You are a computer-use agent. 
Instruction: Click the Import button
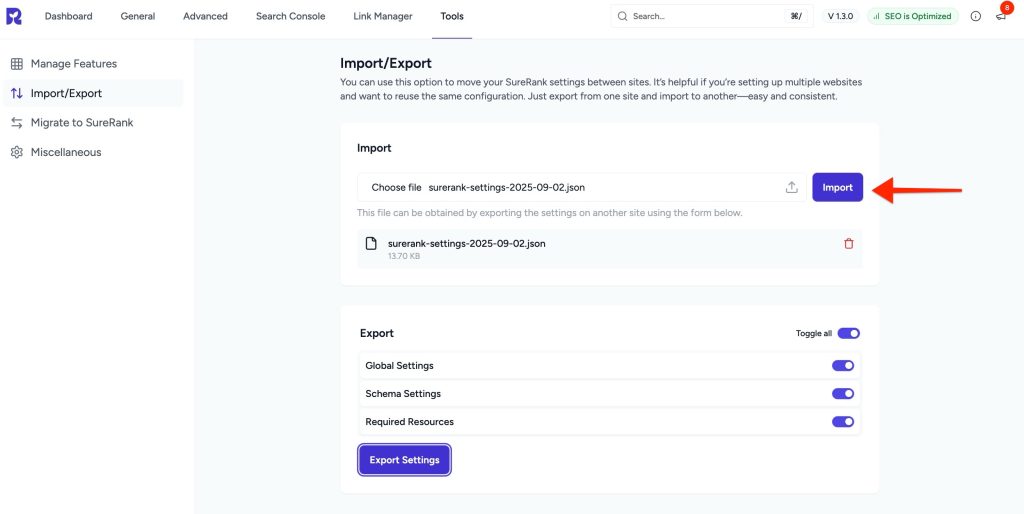(838, 187)
